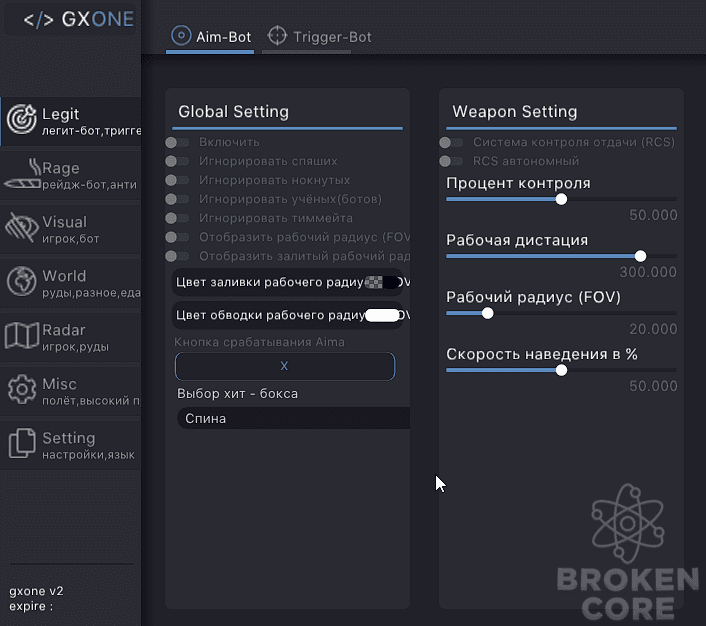
Task: Open Visual crossed-eye icon
Action: click(x=22, y=228)
